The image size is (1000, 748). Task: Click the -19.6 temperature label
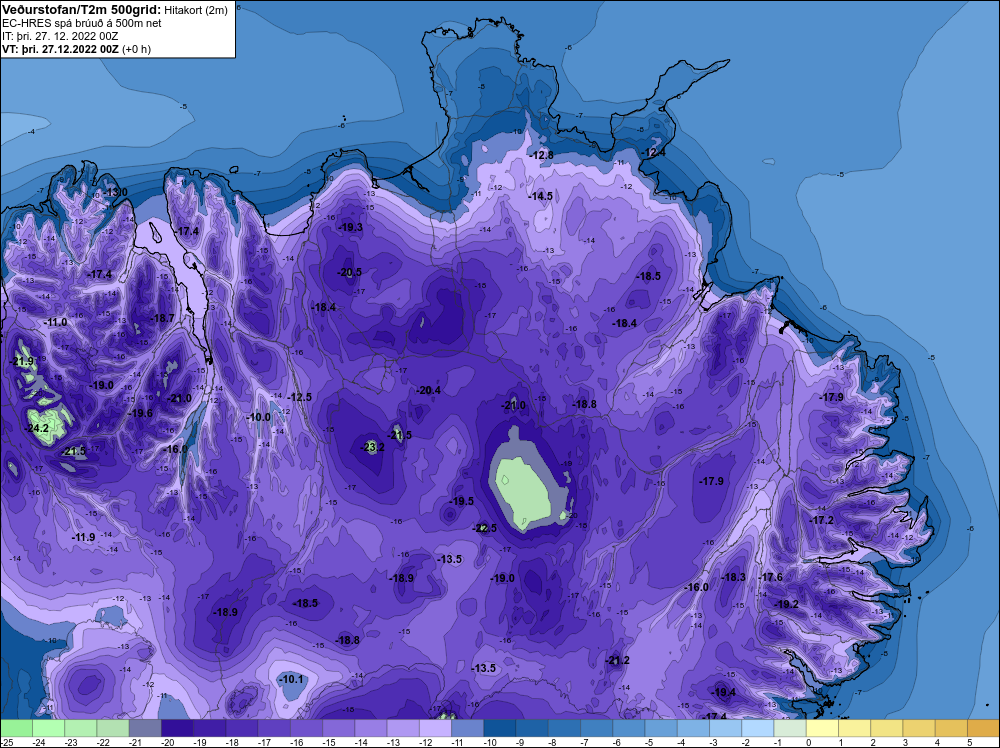pyautogui.click(x=140, y=413)
